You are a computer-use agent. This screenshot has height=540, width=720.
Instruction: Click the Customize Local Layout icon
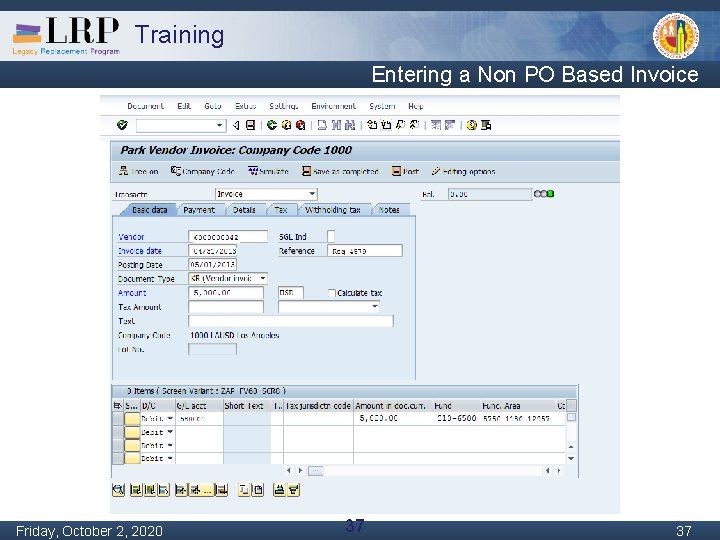[x=486, y=125]
